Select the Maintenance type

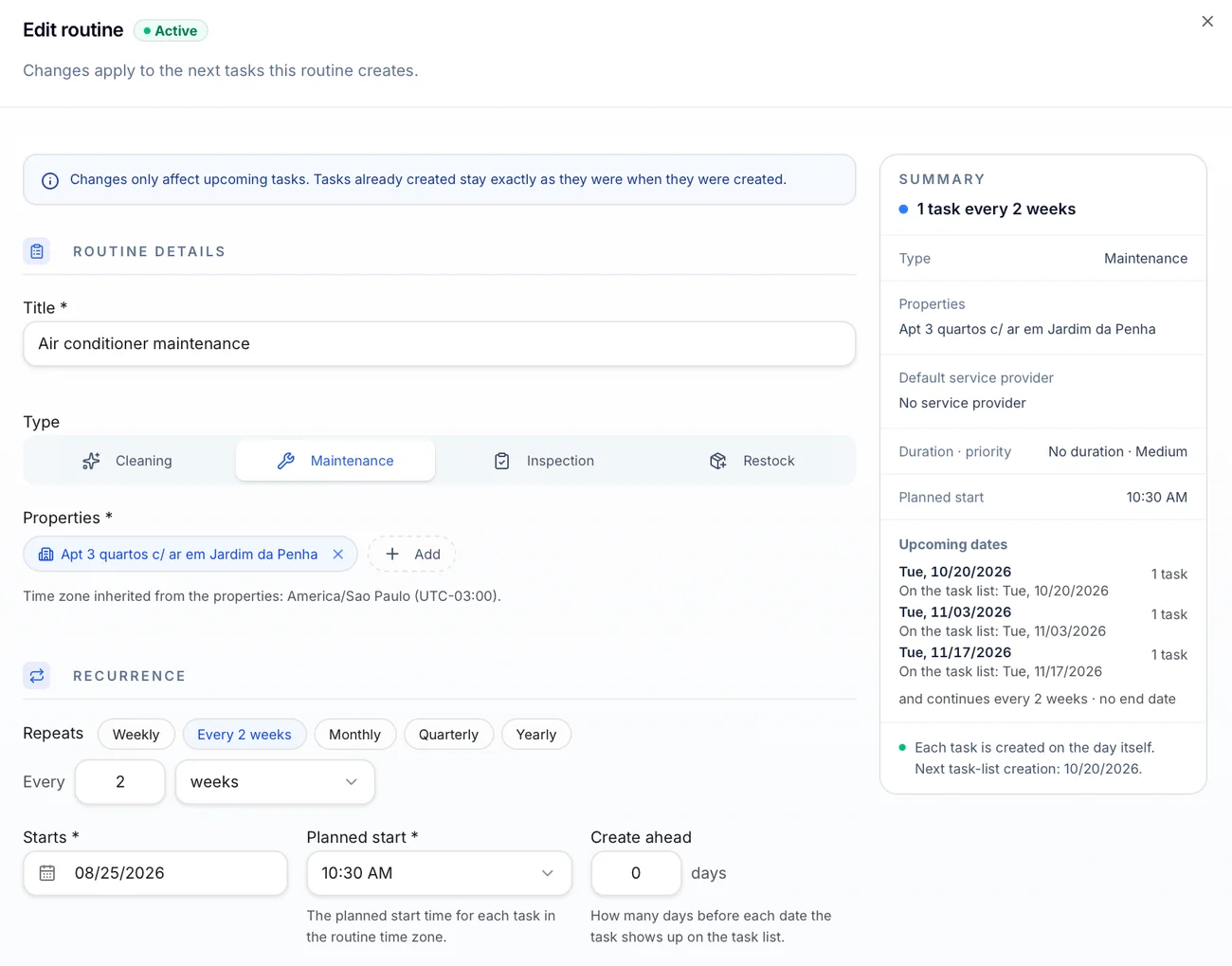[335, 461]
